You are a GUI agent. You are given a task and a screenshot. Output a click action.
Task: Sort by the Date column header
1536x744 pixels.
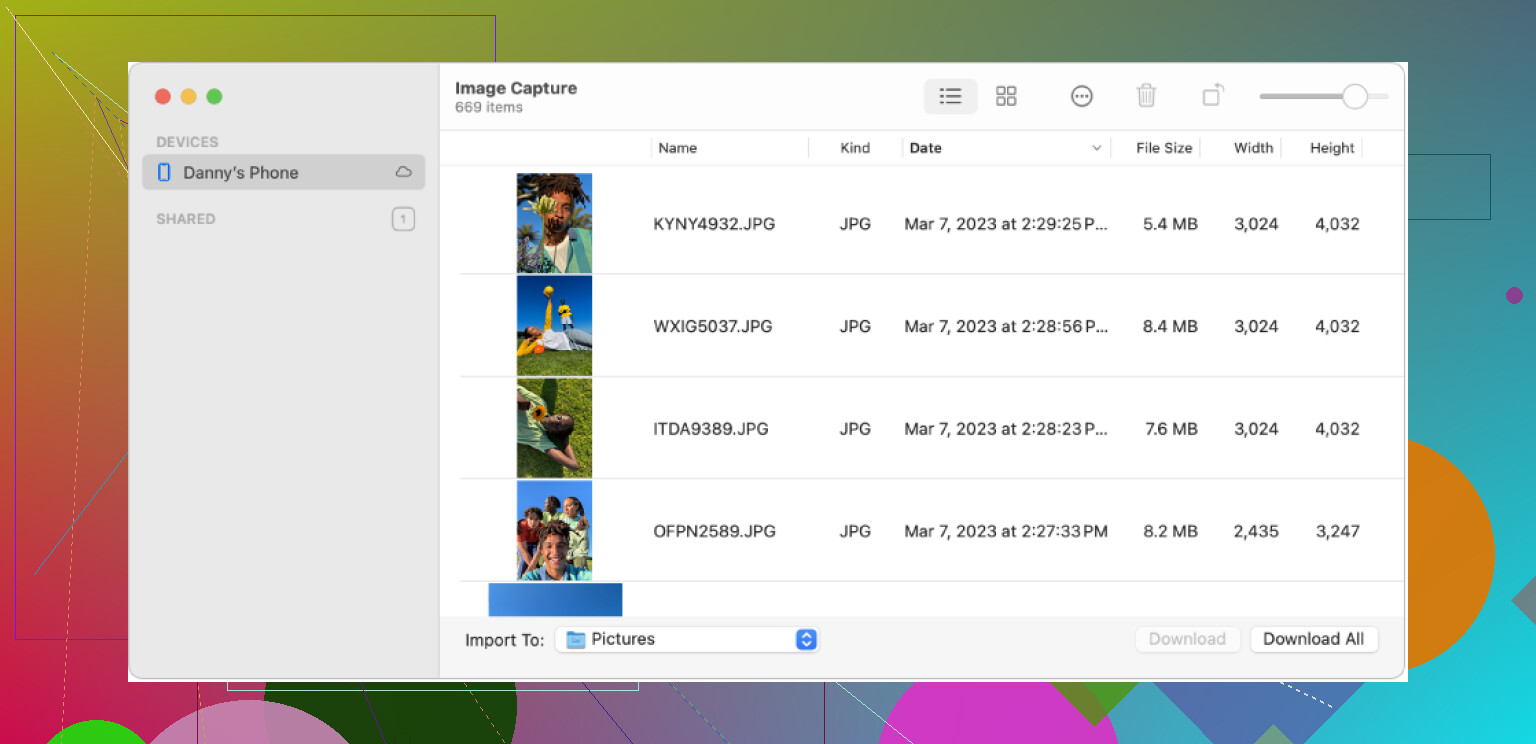[x=925, y=148]
